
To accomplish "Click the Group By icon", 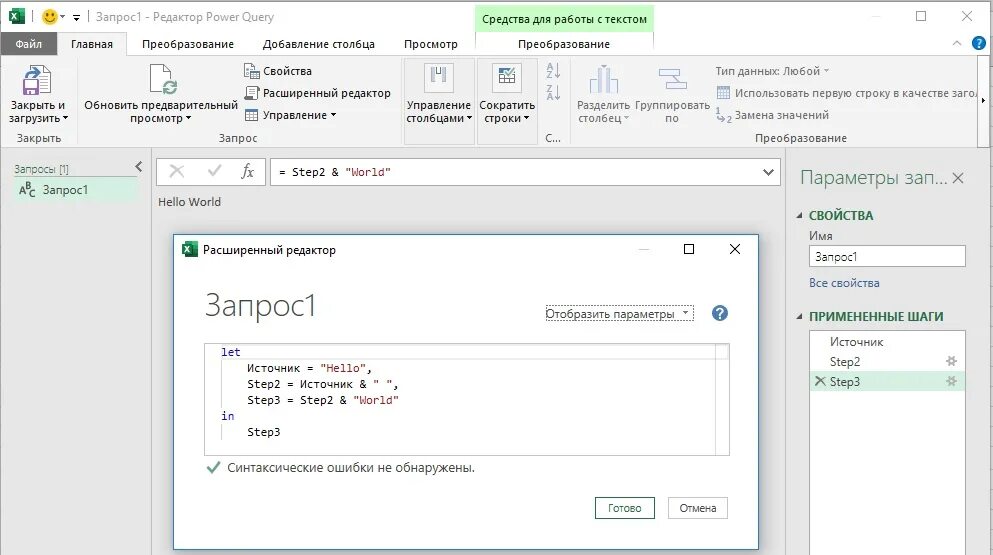I will pyautogui.click(x=672, y=80).
